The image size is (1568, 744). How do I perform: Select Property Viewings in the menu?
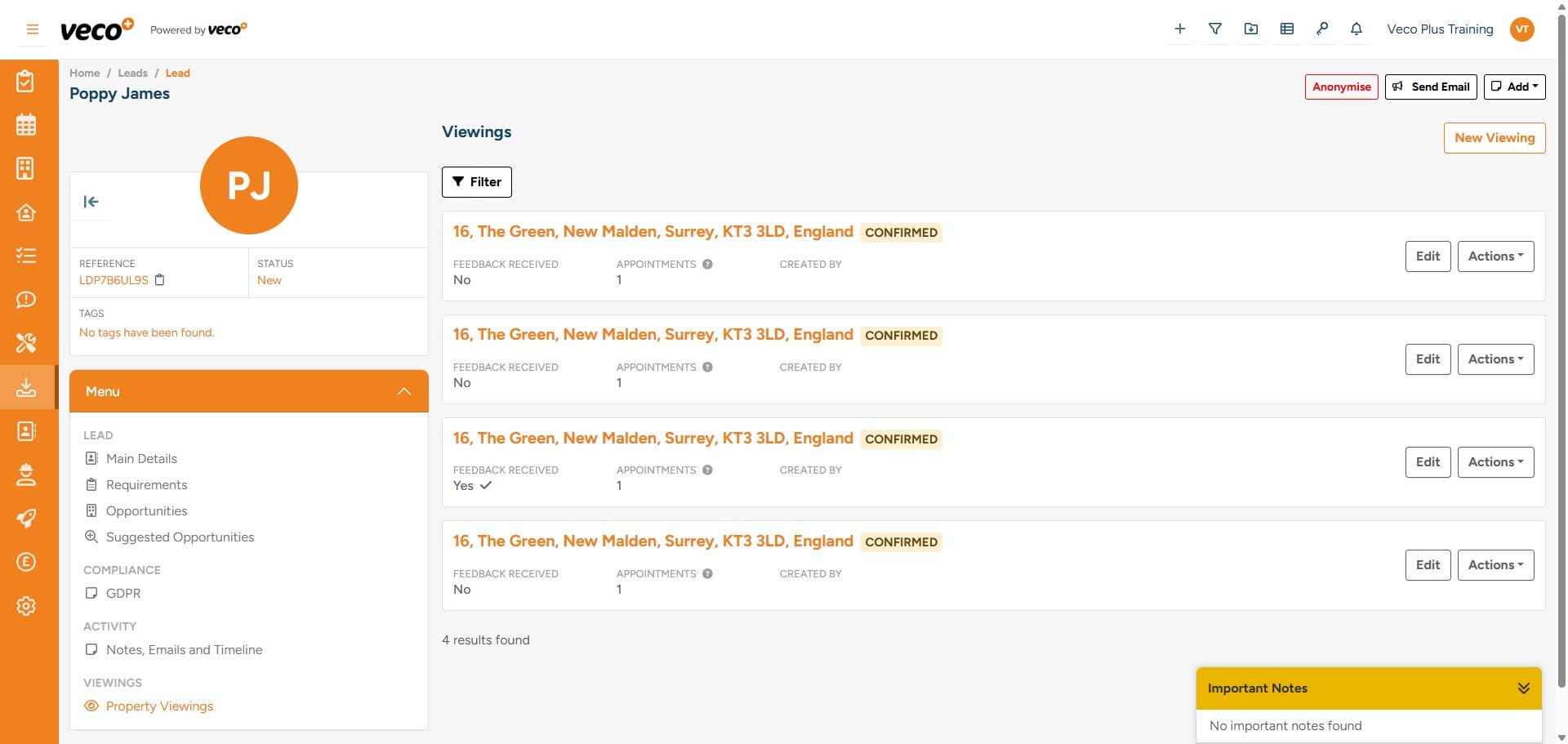pos(159,706)
